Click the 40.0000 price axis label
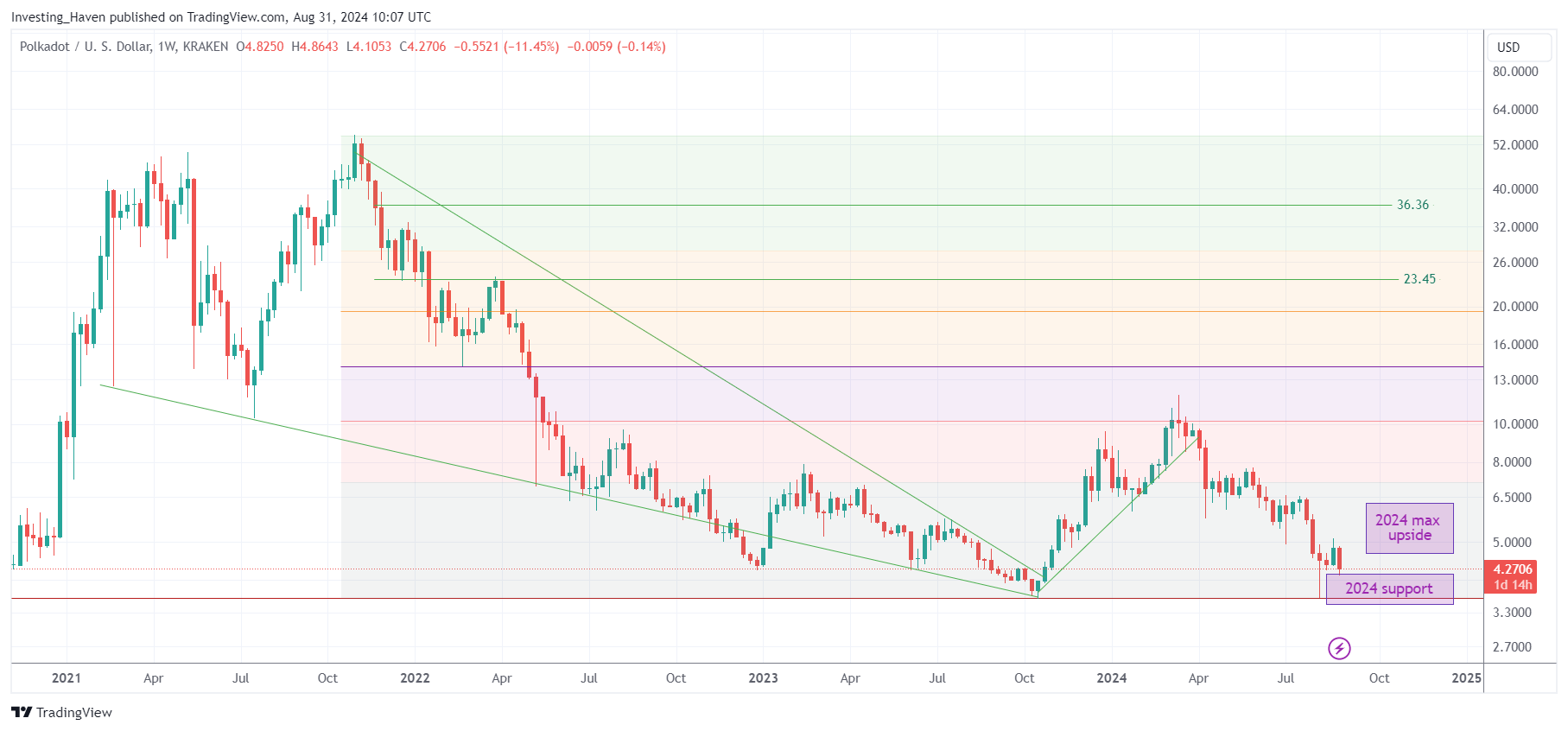 [1515, 189]
